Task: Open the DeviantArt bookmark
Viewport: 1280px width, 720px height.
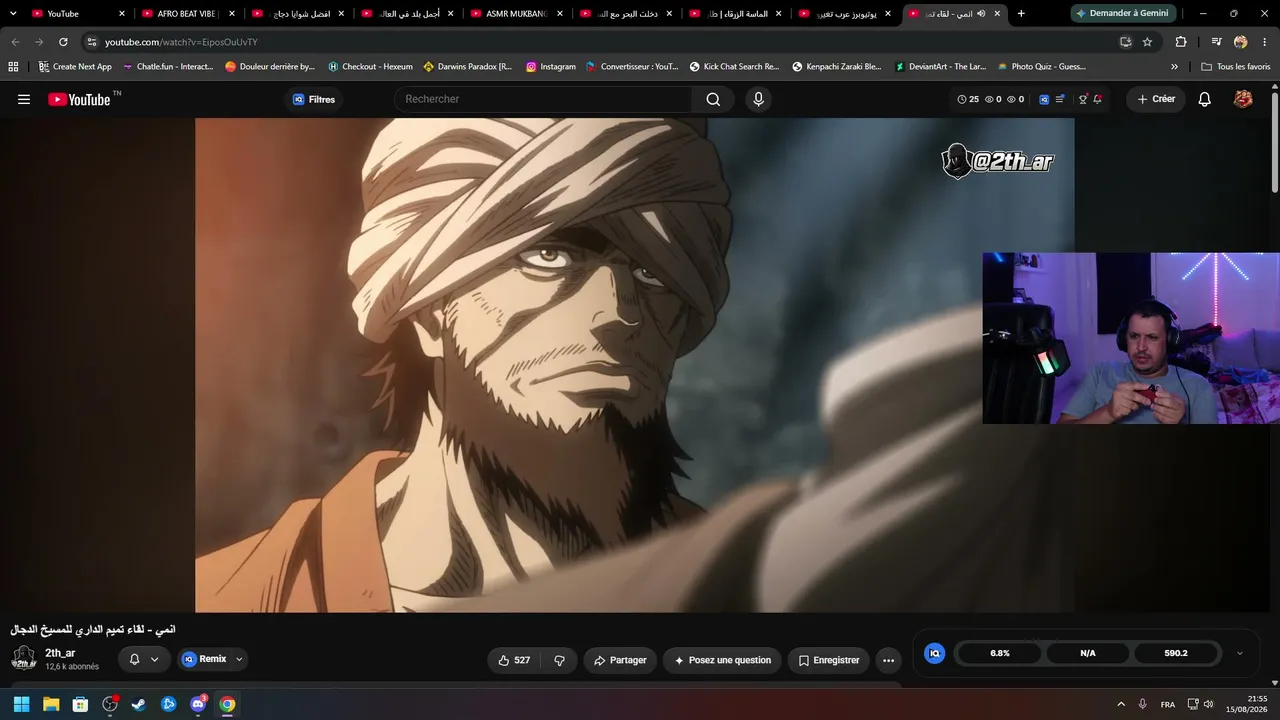Action: [940, 67]
